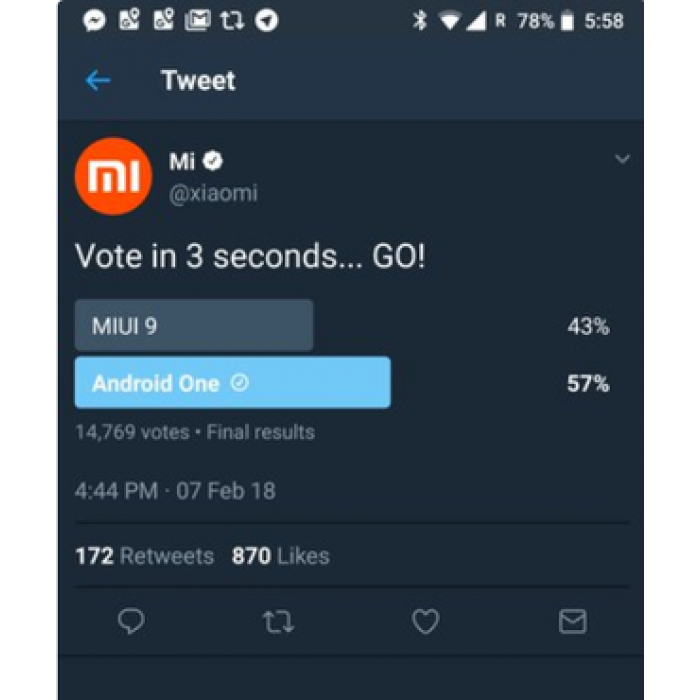The width and height of the screenshot is (700, 700).
Task: Tap the Gmail notification icon
Action: pos(198,20)
